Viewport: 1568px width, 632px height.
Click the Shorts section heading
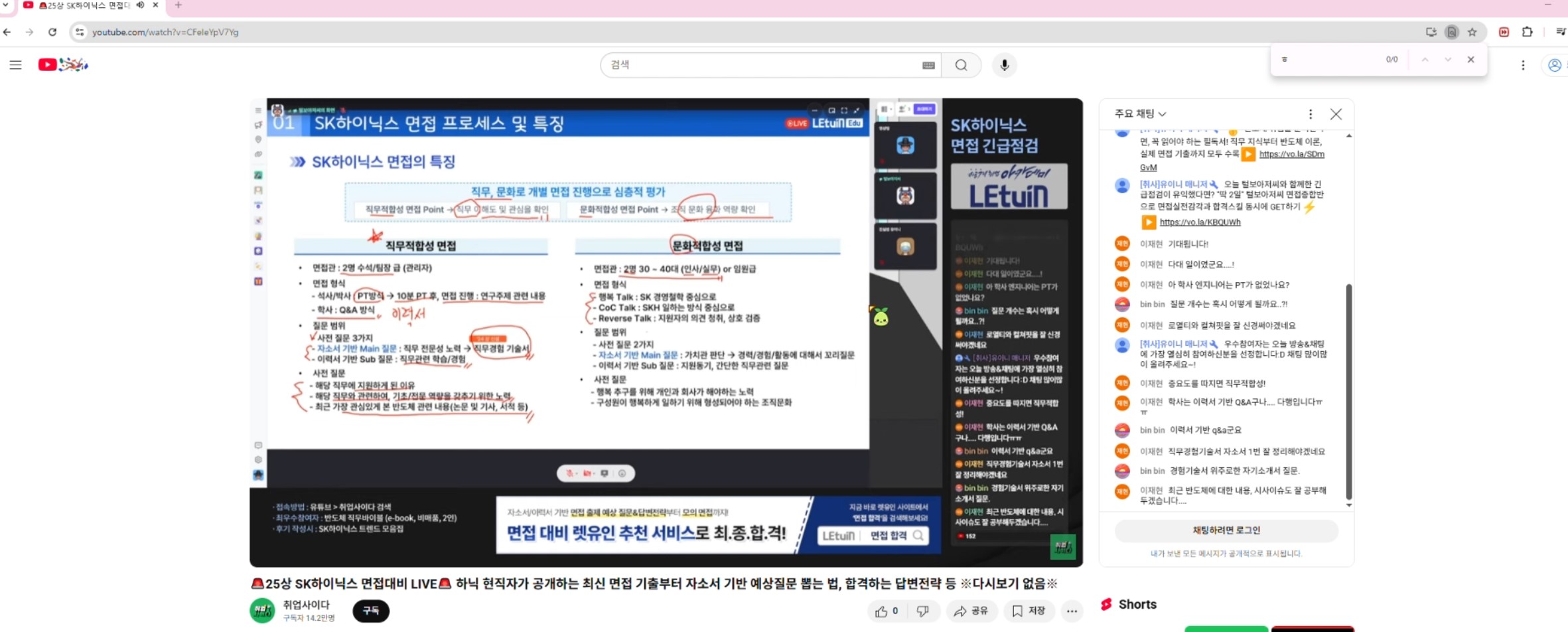(1137, 605)
